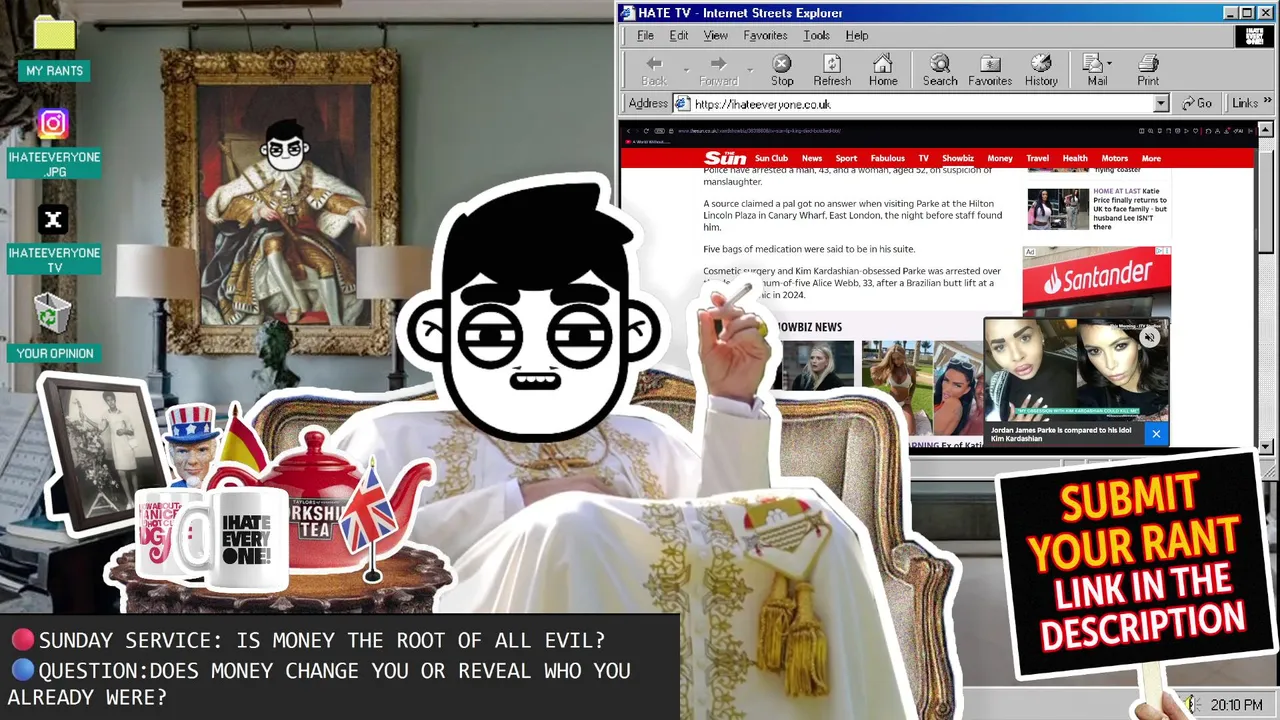Open the Showbiz nav link

coord(958,158)
